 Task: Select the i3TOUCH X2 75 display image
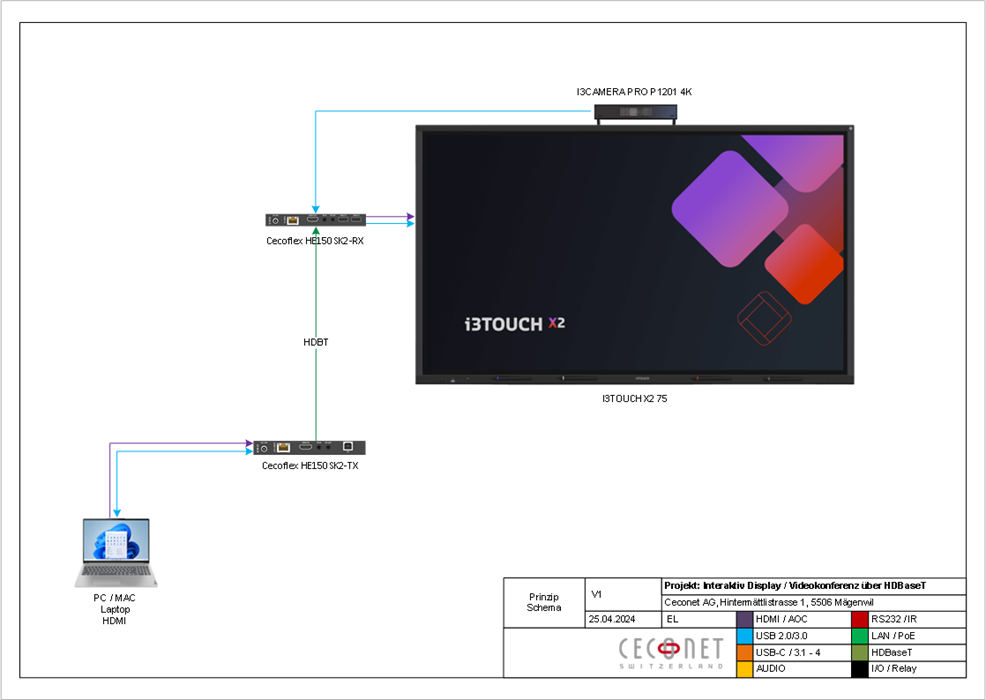pyautogui.click(x=634, y=254)
